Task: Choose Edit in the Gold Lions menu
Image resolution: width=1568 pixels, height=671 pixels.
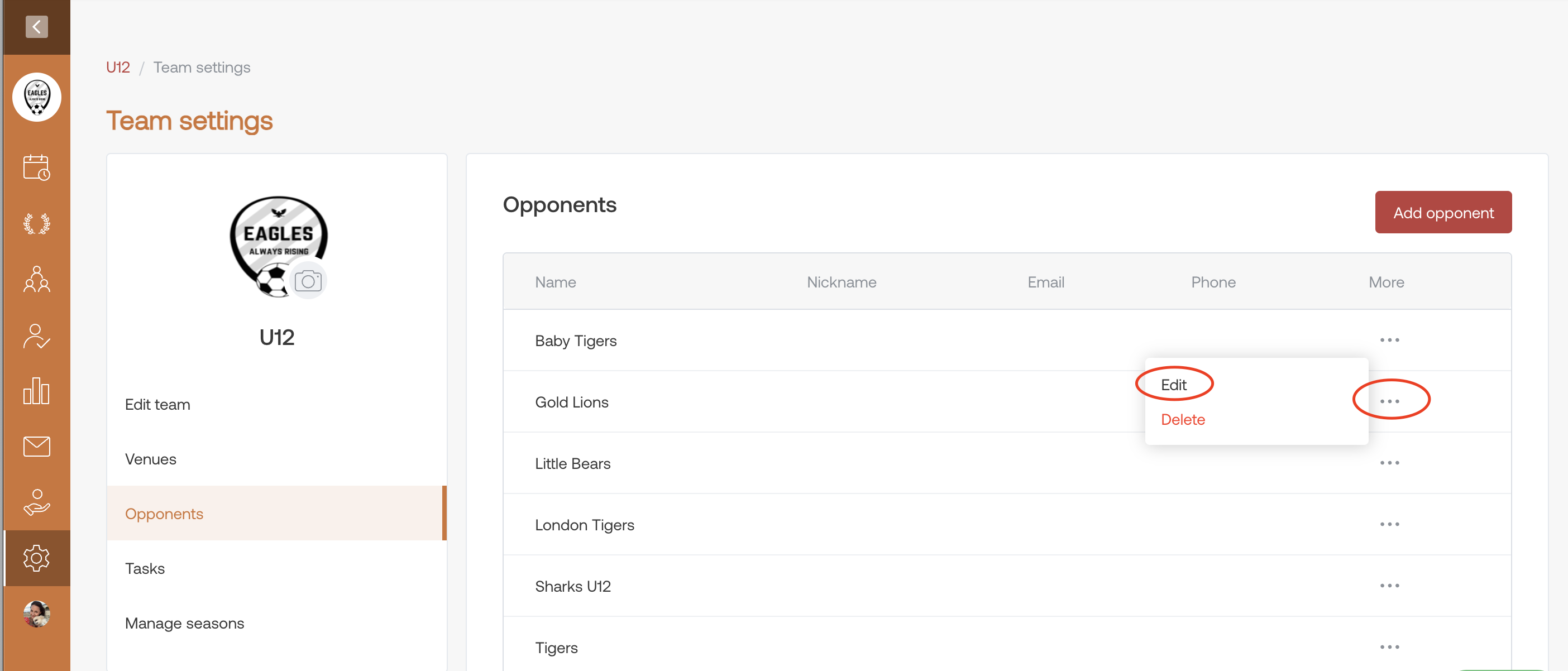Action: [1173, 385]
